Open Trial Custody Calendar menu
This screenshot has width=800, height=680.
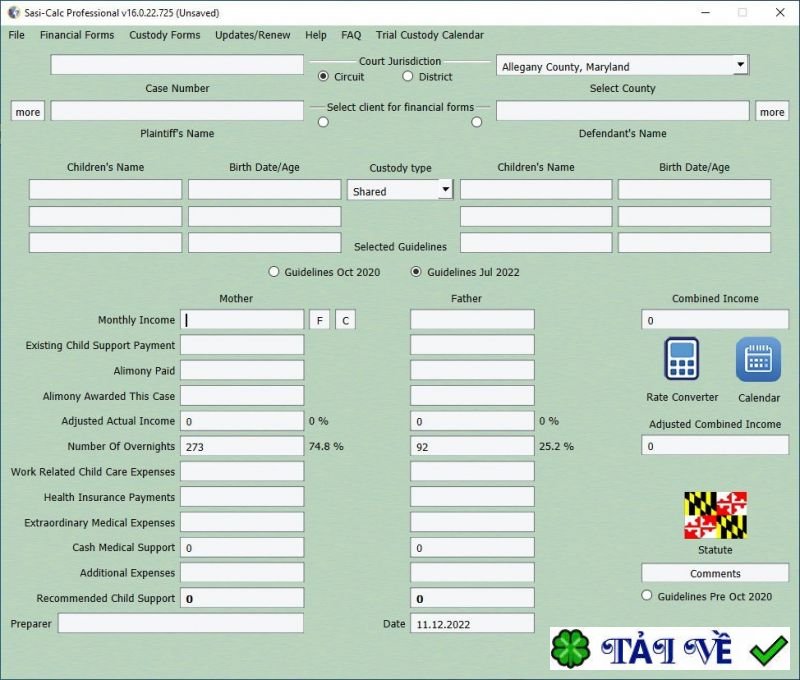pos(430,35)
